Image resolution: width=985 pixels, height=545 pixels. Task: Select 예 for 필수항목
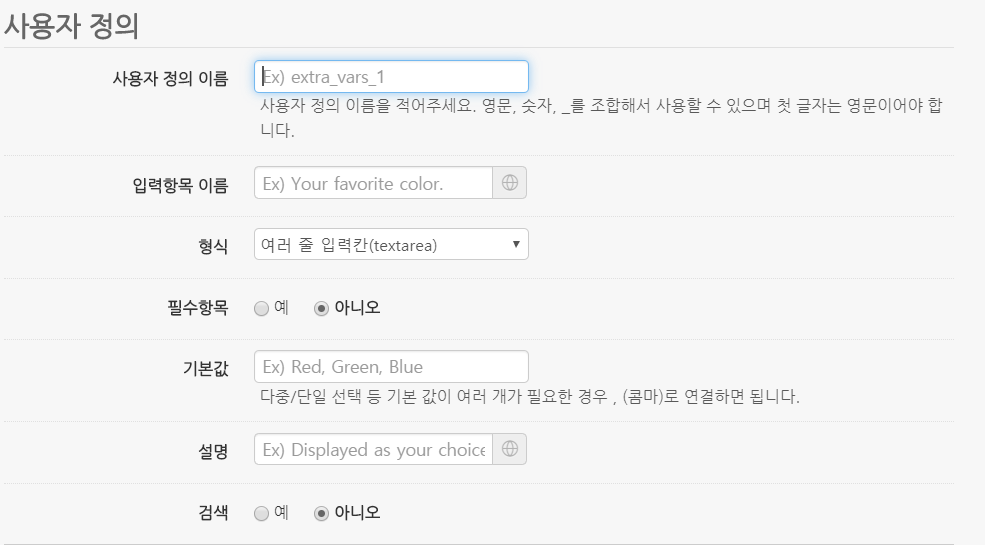pyautogui.click(x=262, y=308)
